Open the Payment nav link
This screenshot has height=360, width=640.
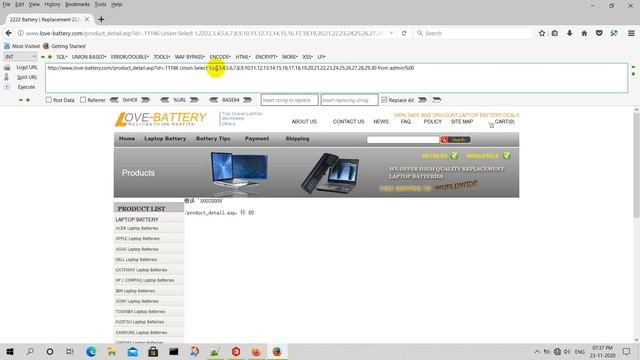257,139
